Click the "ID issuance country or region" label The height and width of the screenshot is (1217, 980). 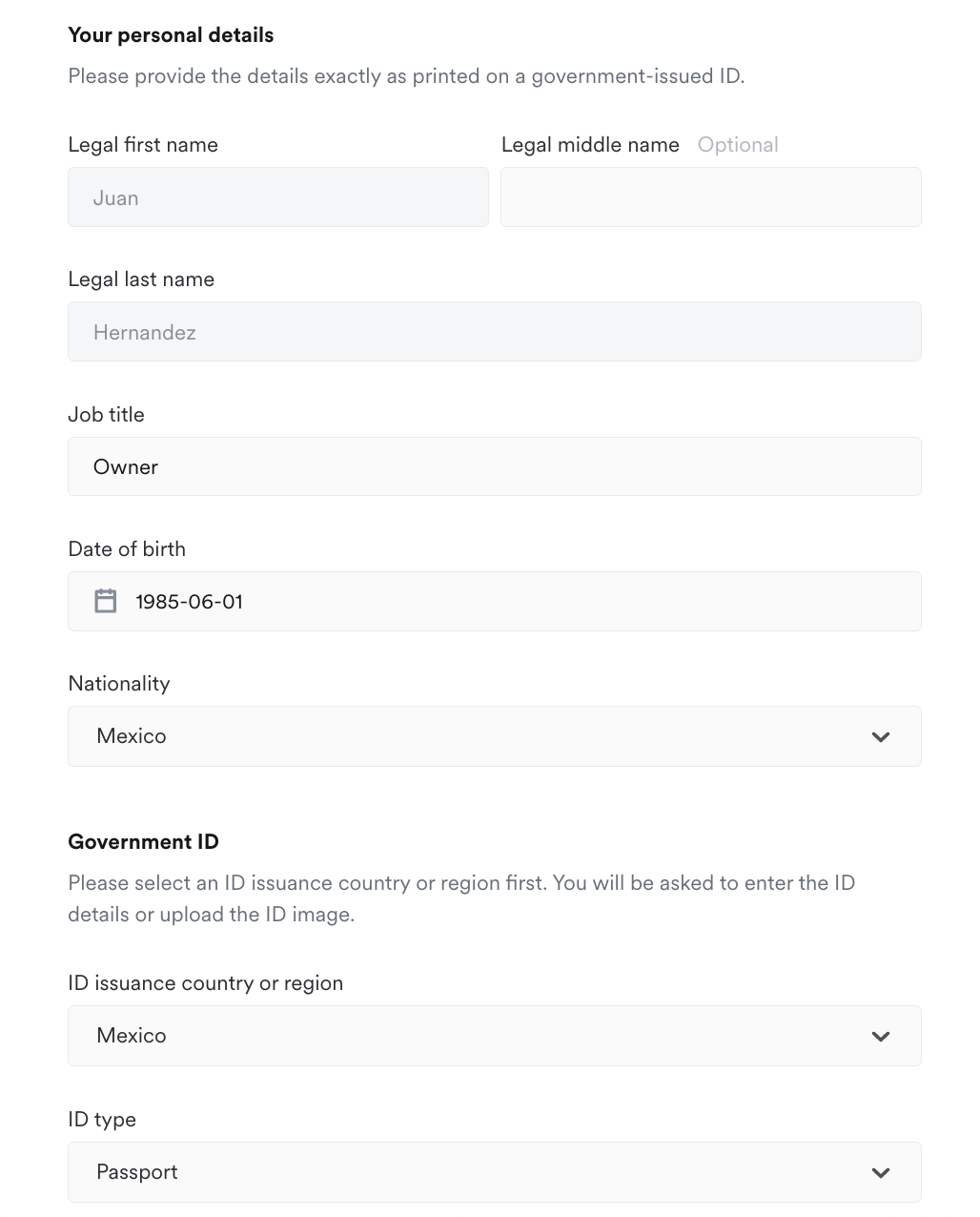205,983
